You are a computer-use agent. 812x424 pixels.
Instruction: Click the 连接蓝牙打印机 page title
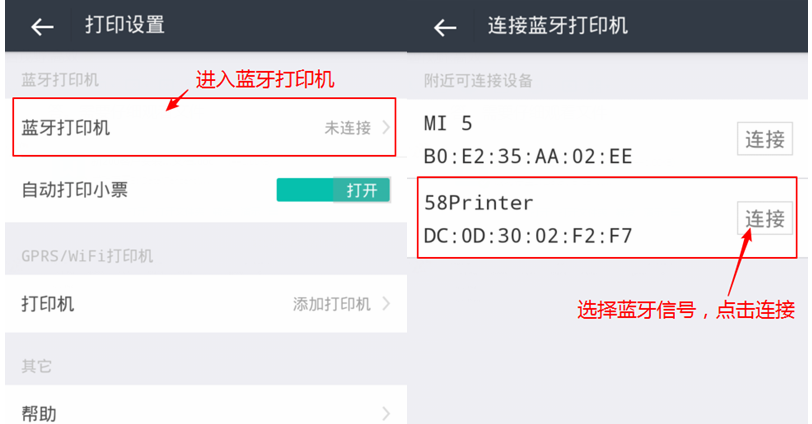558,26
